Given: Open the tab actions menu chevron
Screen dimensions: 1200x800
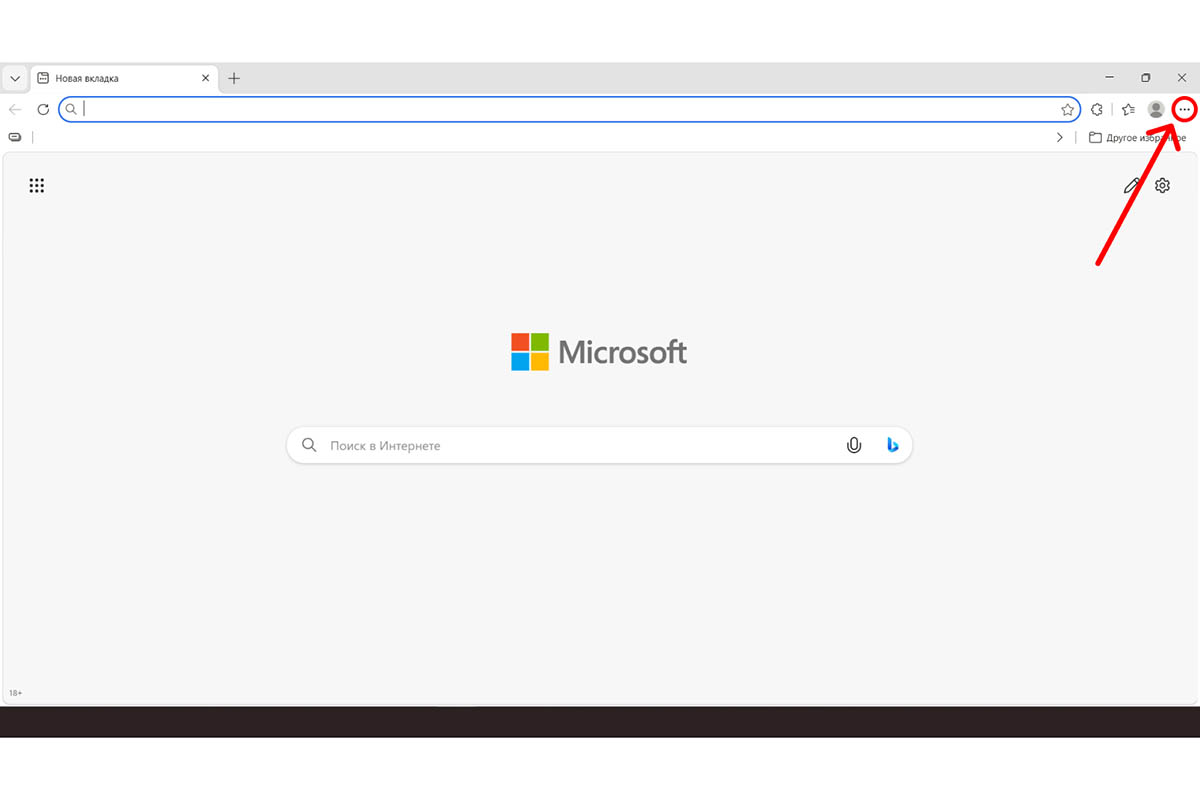Looking at the screenshot, I should coord(15,78).
